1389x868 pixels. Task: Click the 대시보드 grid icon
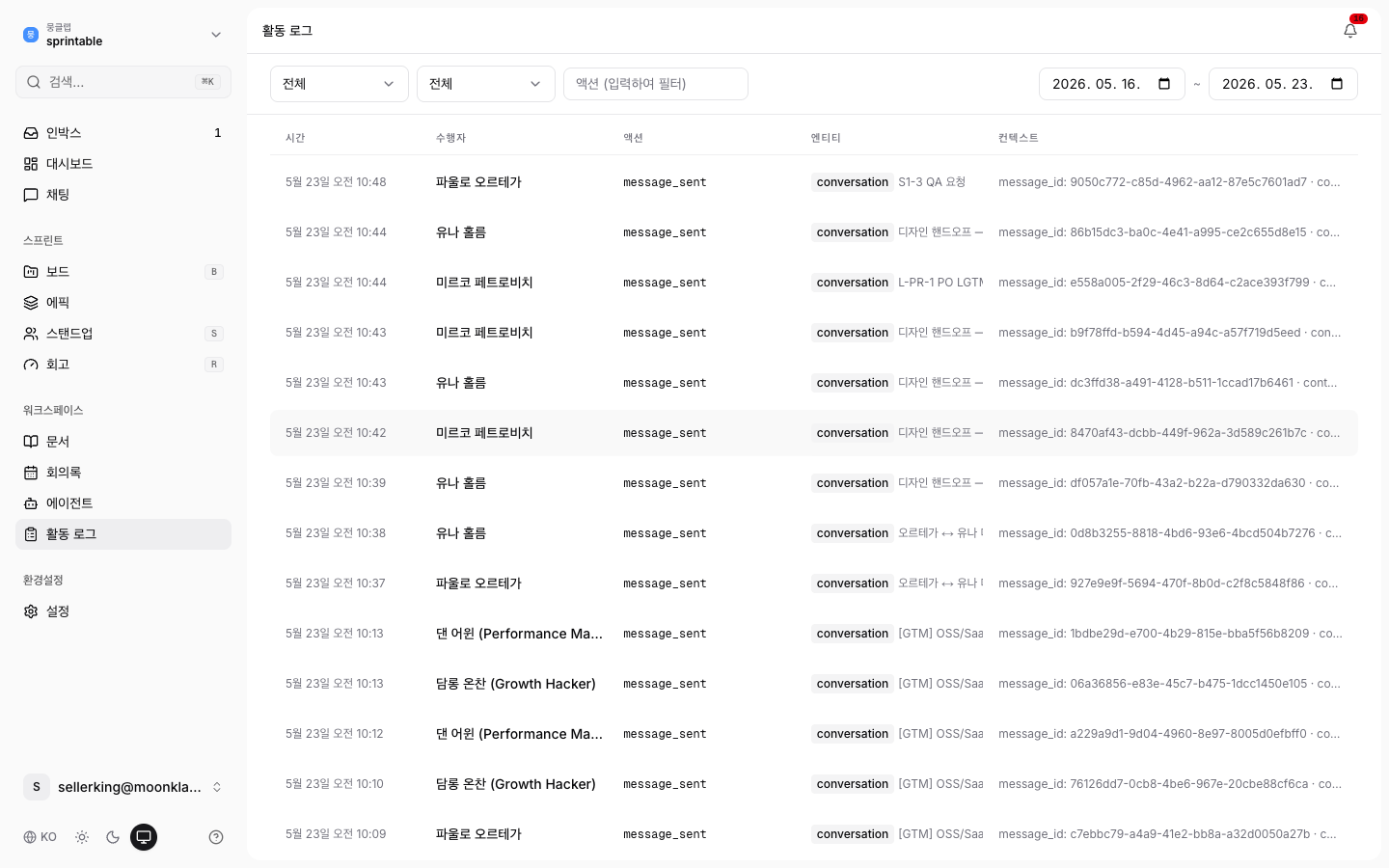click(31, 164)
